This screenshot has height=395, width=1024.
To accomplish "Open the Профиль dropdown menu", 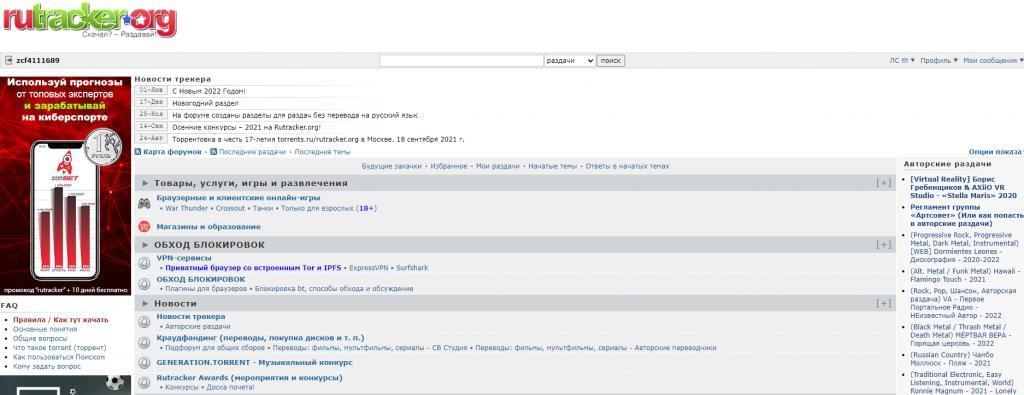I will 938,61.
